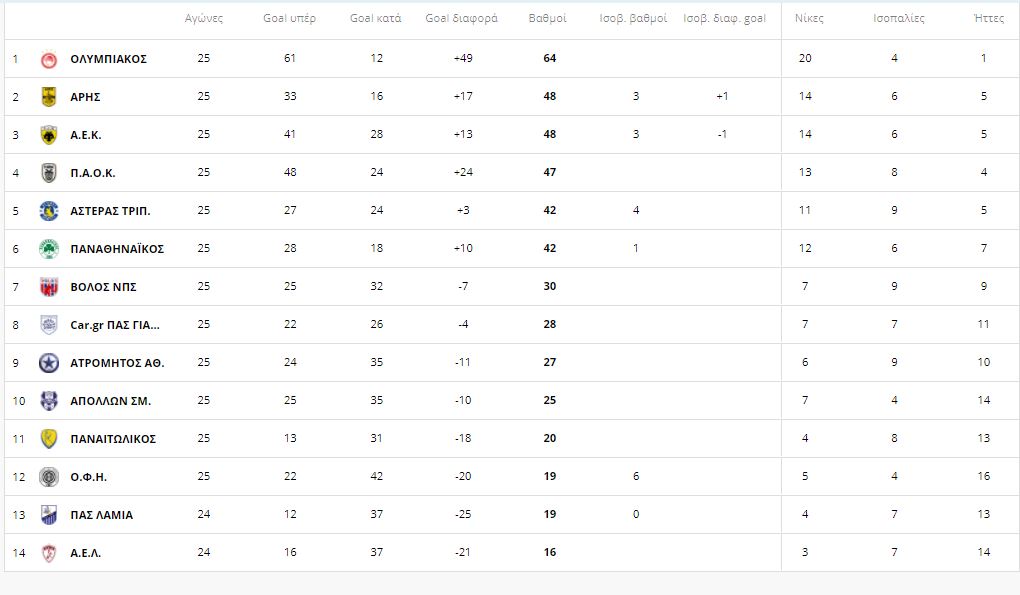Open the ΠΑΝΑΘΗΝΑΪΚΟΣ team link
1020x595 pixels.
point(117,249)
